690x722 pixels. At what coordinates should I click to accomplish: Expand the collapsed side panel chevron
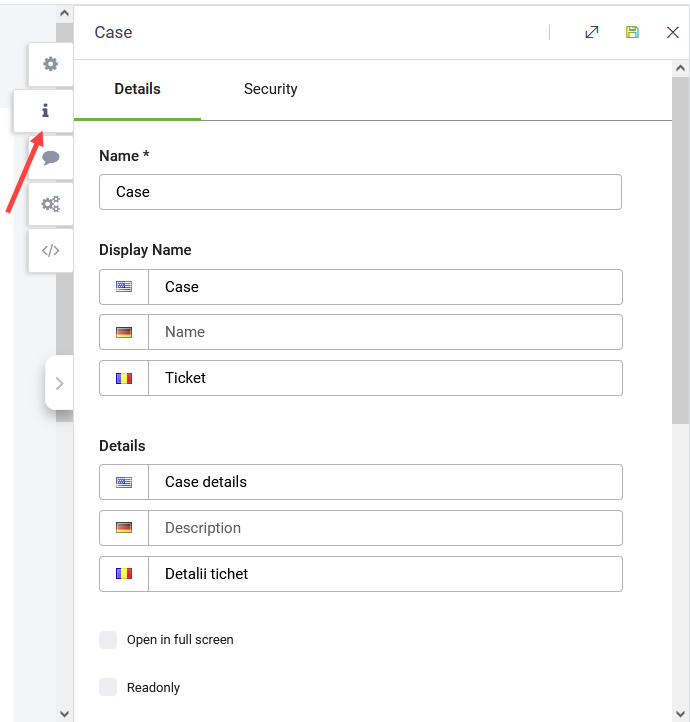coord(59,383)
